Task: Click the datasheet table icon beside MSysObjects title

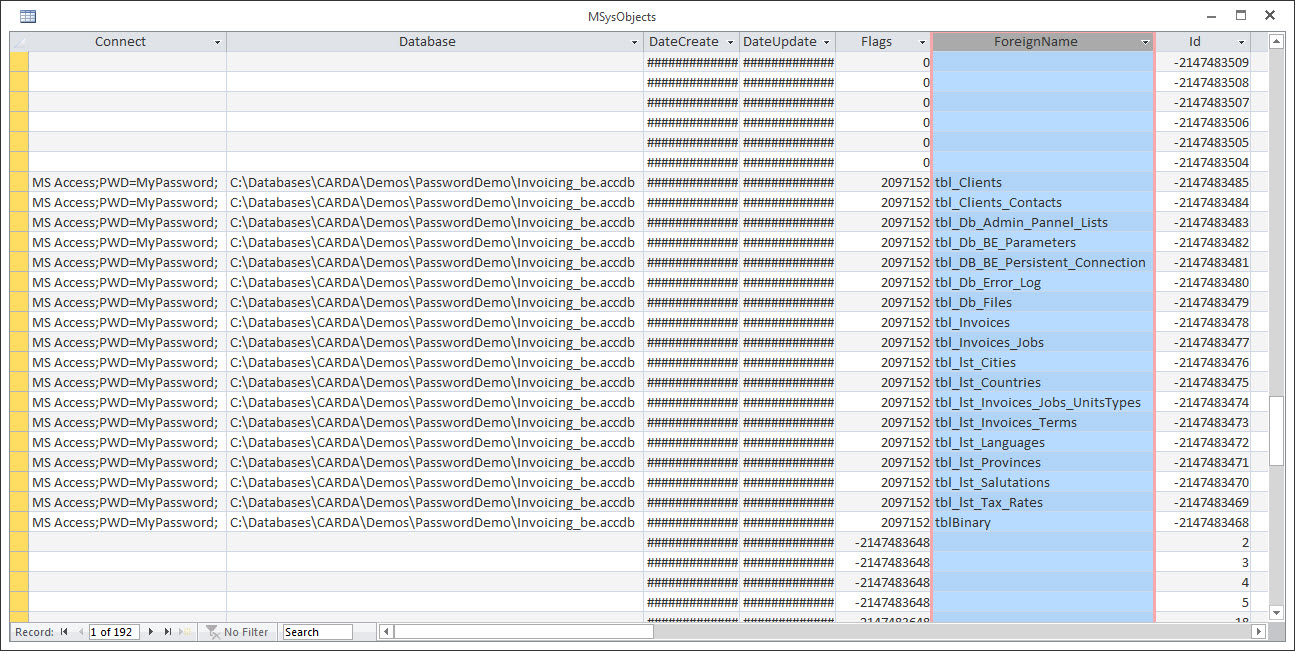Action: (x=29, y=16)
